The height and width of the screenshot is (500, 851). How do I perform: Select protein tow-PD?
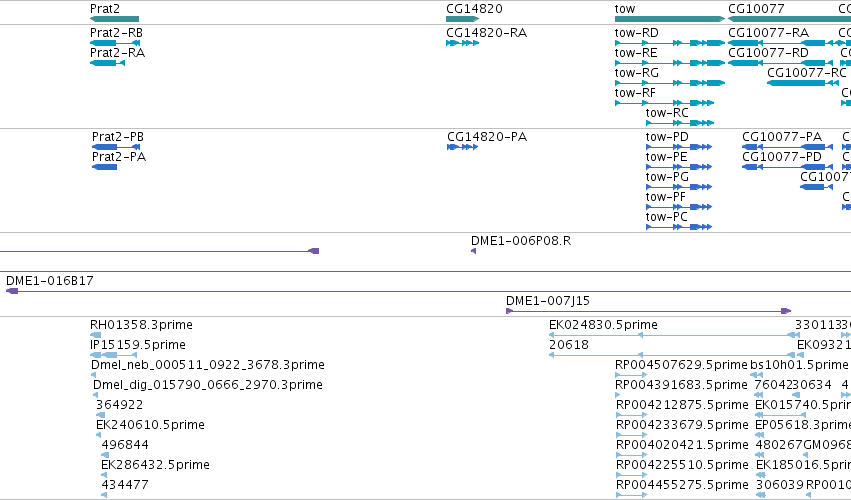click(667, 137)
